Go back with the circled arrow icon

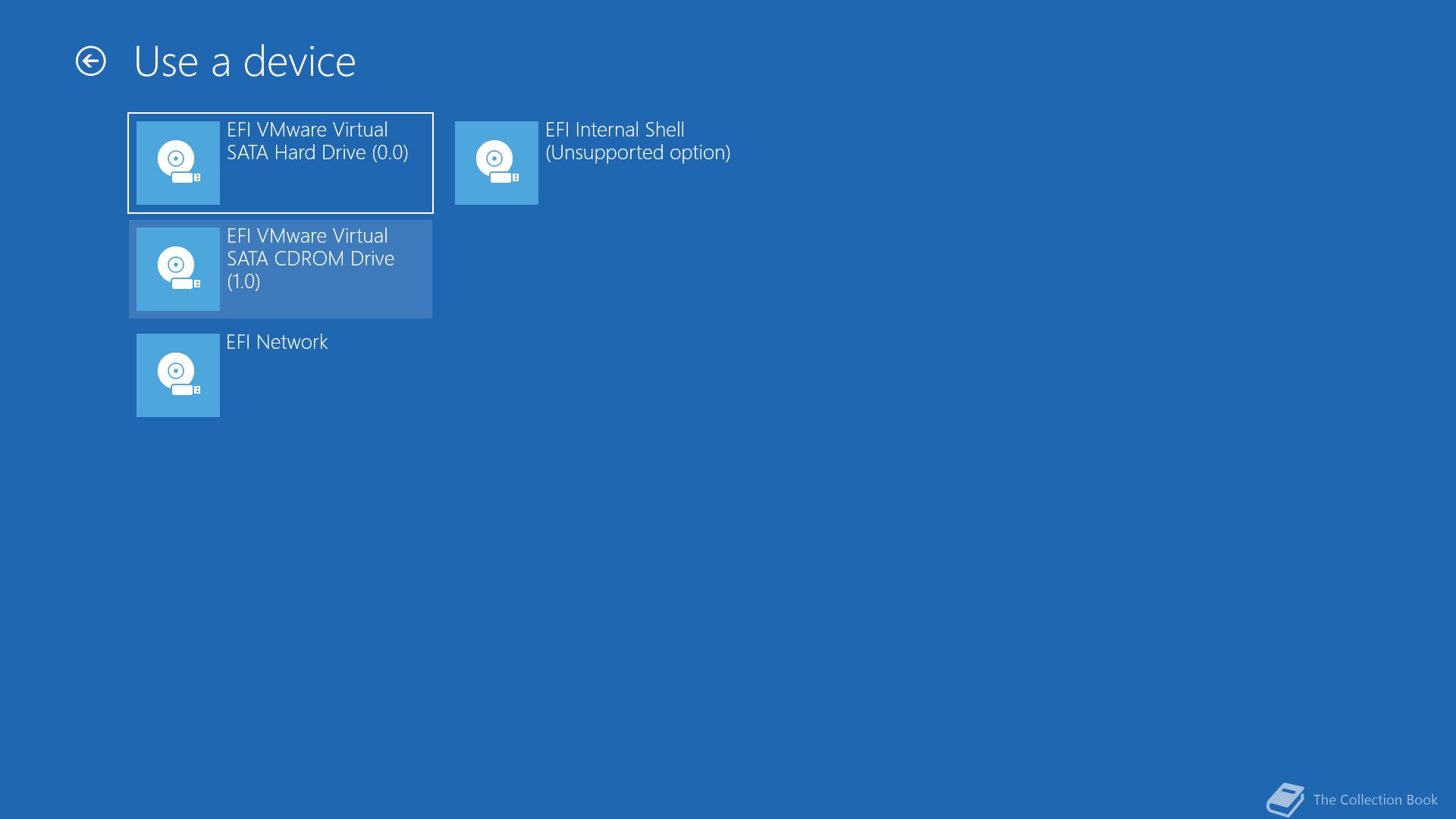click(91, 61)
